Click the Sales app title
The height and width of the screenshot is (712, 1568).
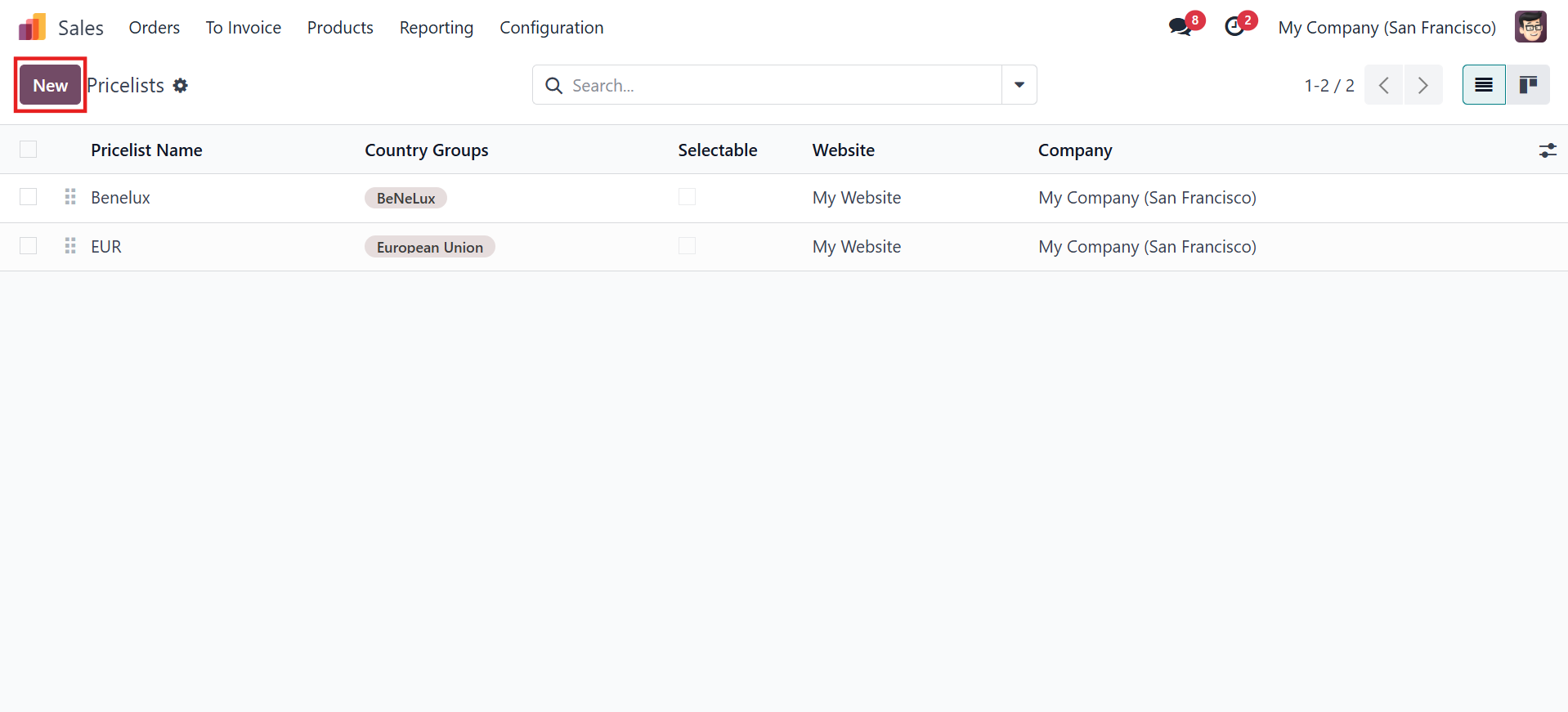coord(81,28)
